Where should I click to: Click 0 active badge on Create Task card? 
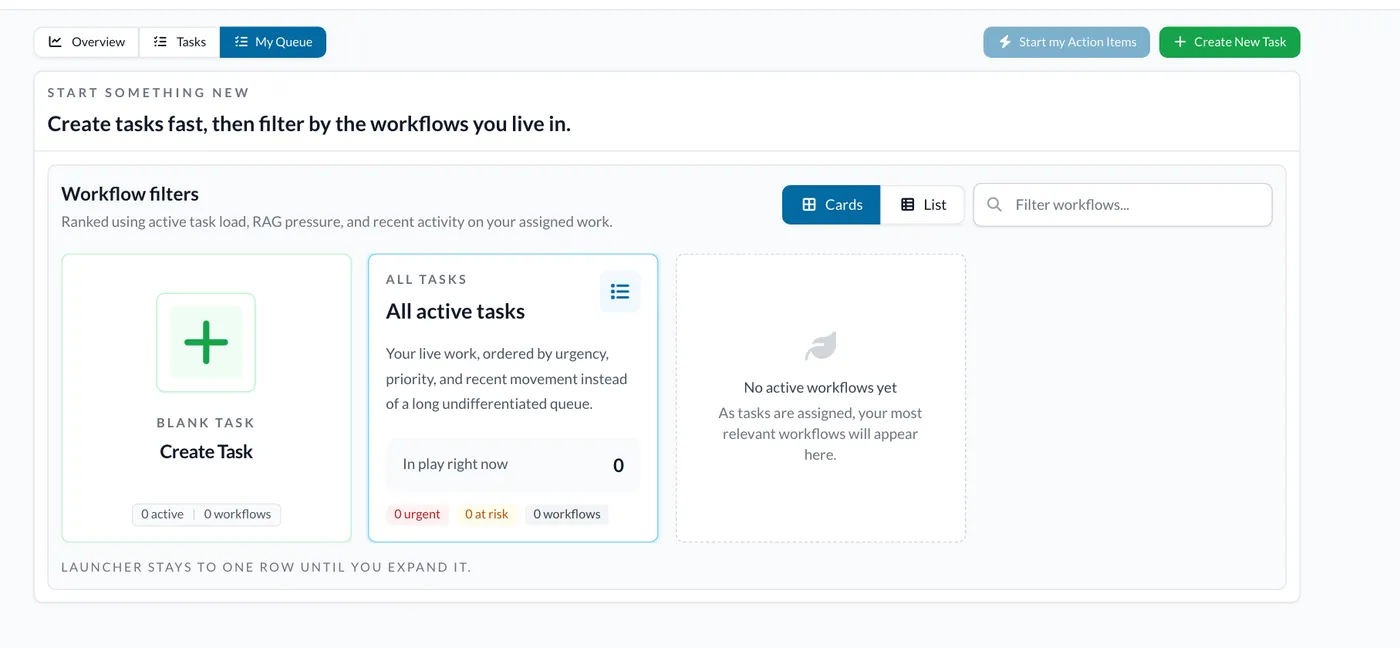(162, 514)
